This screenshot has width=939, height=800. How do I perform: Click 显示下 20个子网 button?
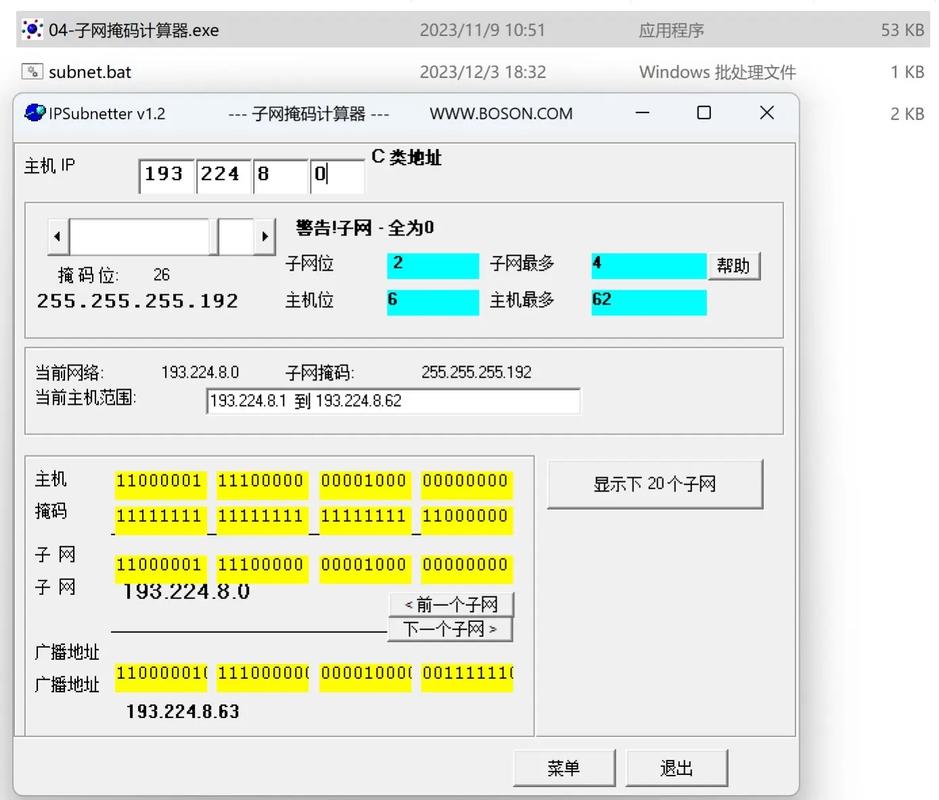tap(655, 484)
